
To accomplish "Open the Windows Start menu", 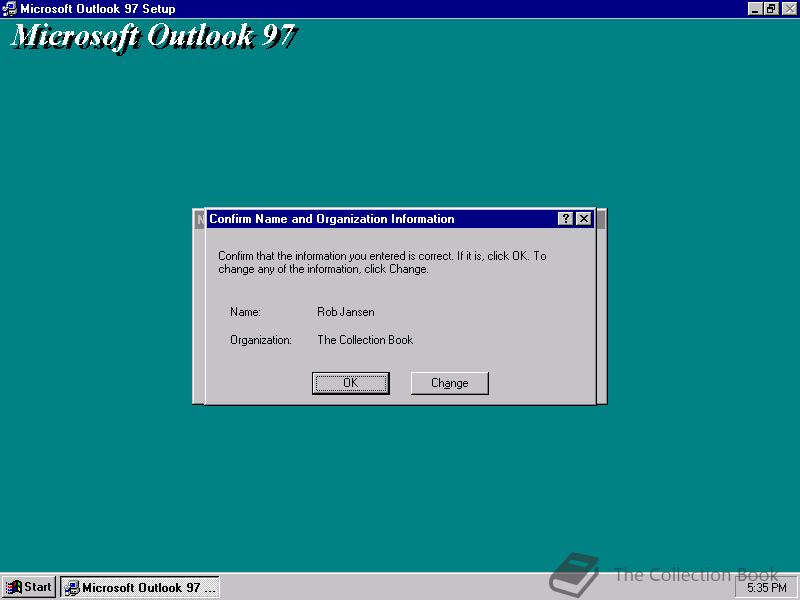I will 29,587.
